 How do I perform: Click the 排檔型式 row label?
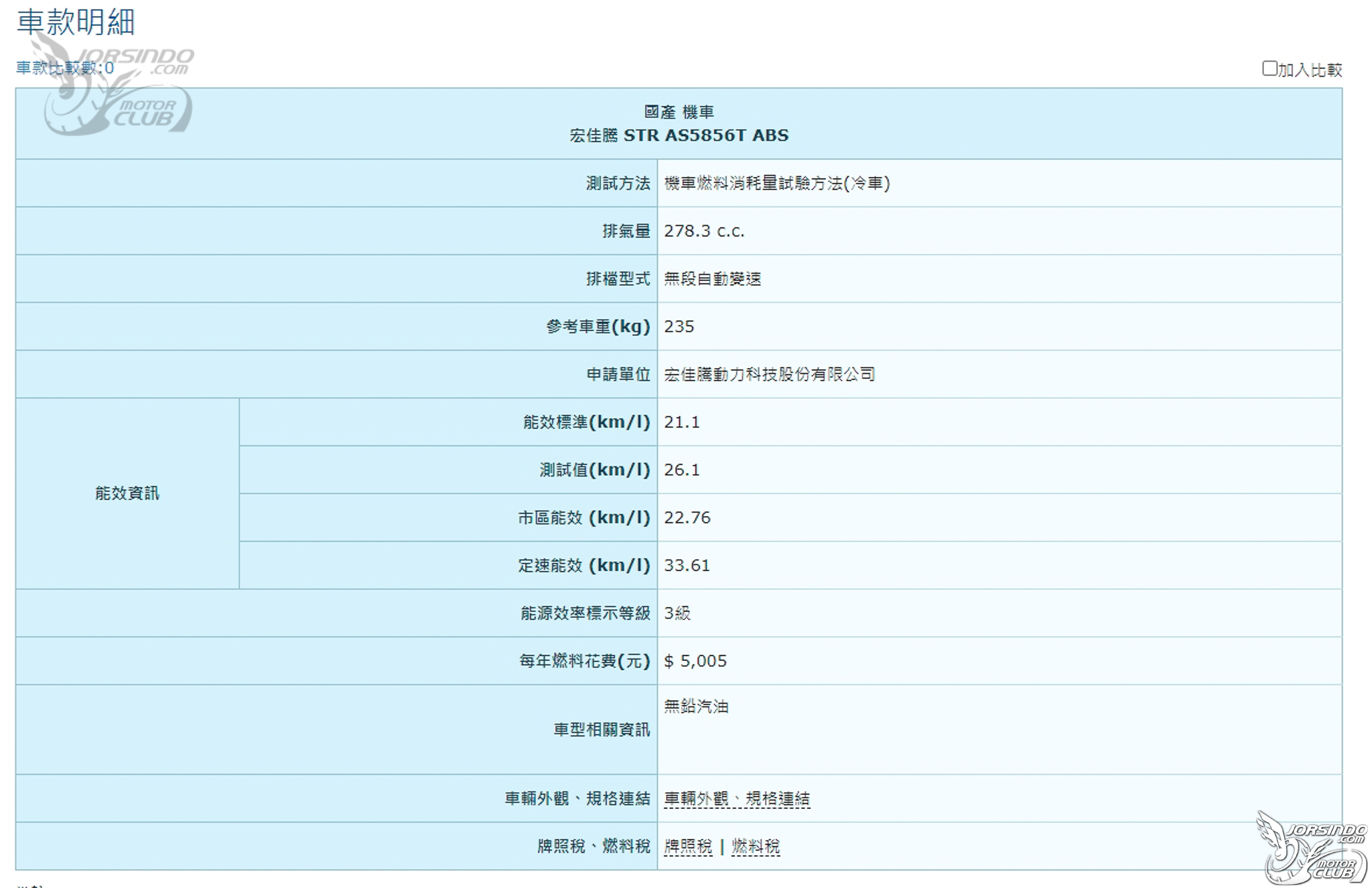(x=618, y=279)
